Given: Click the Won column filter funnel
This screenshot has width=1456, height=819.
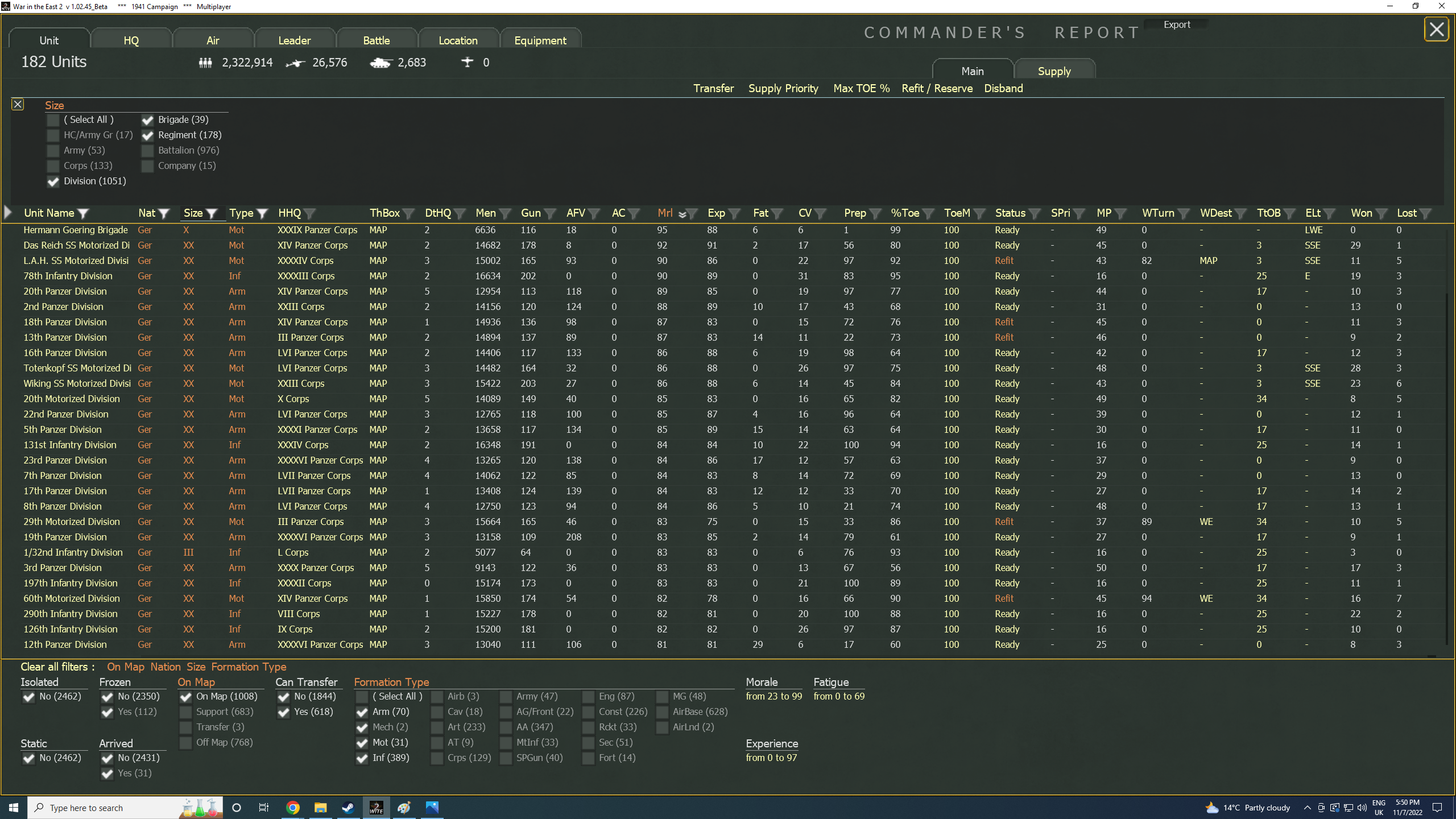Looking at the screenshot, I should [1381, 213].
